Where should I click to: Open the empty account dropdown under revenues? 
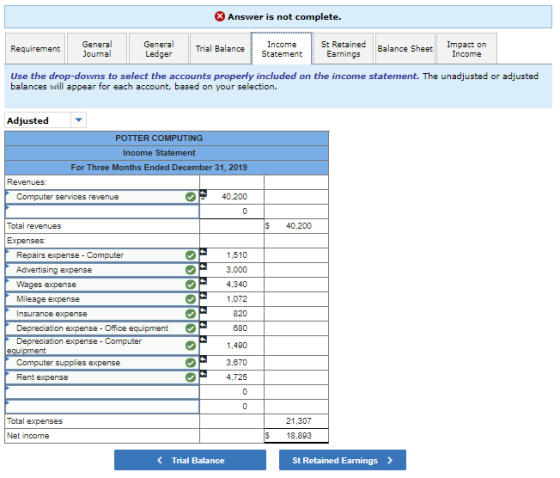click(102, 211)
